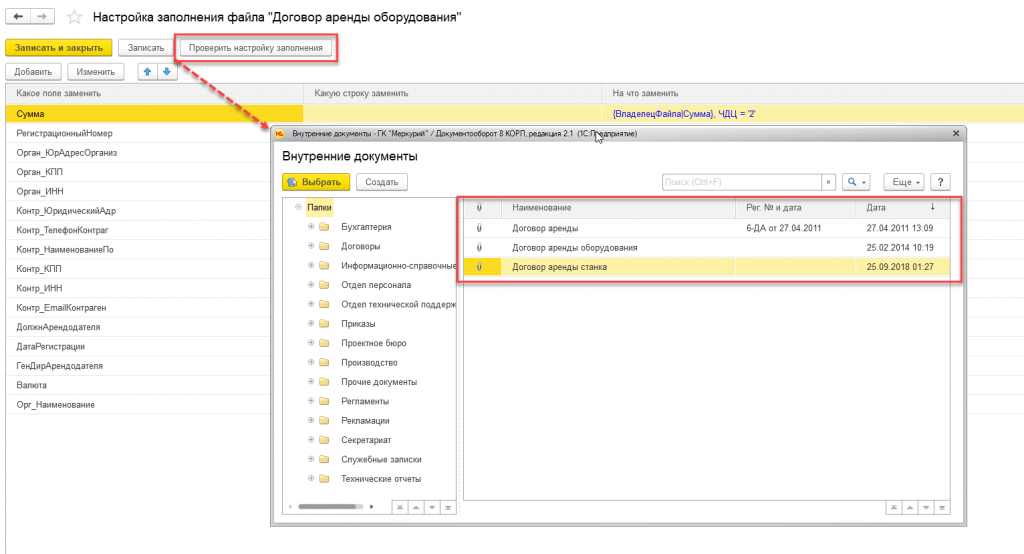Close the Внутренние документы dialog
The height and width of the screenshot is (554, 1024).
tap(956, 133)
